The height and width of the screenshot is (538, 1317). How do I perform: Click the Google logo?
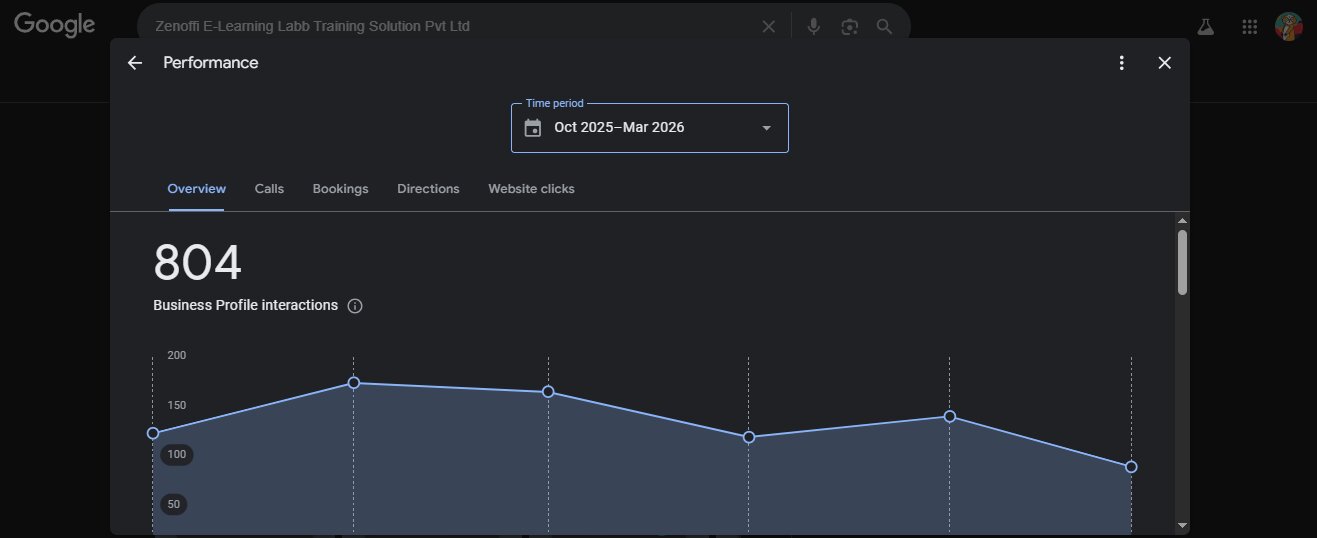point(55,26)
